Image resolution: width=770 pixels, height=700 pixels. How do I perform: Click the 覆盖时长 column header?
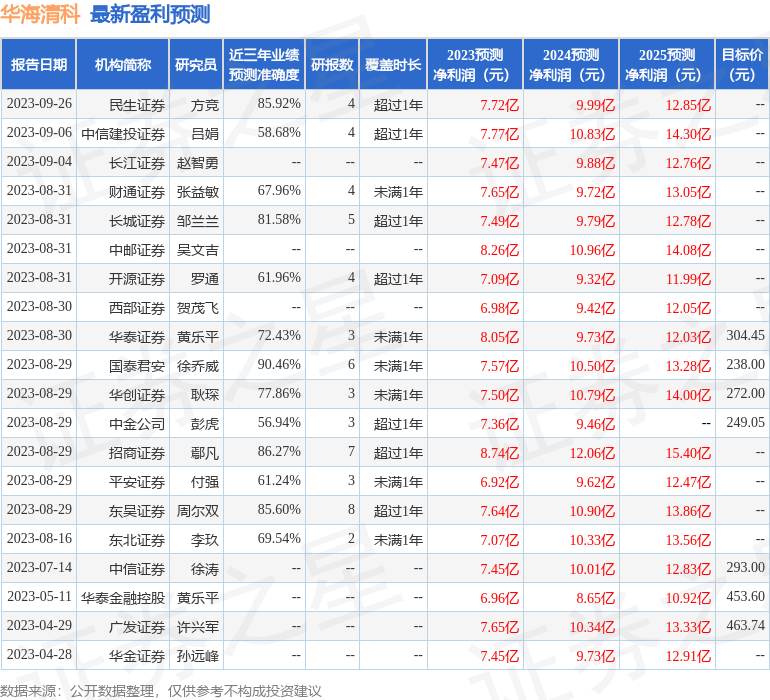393,65
